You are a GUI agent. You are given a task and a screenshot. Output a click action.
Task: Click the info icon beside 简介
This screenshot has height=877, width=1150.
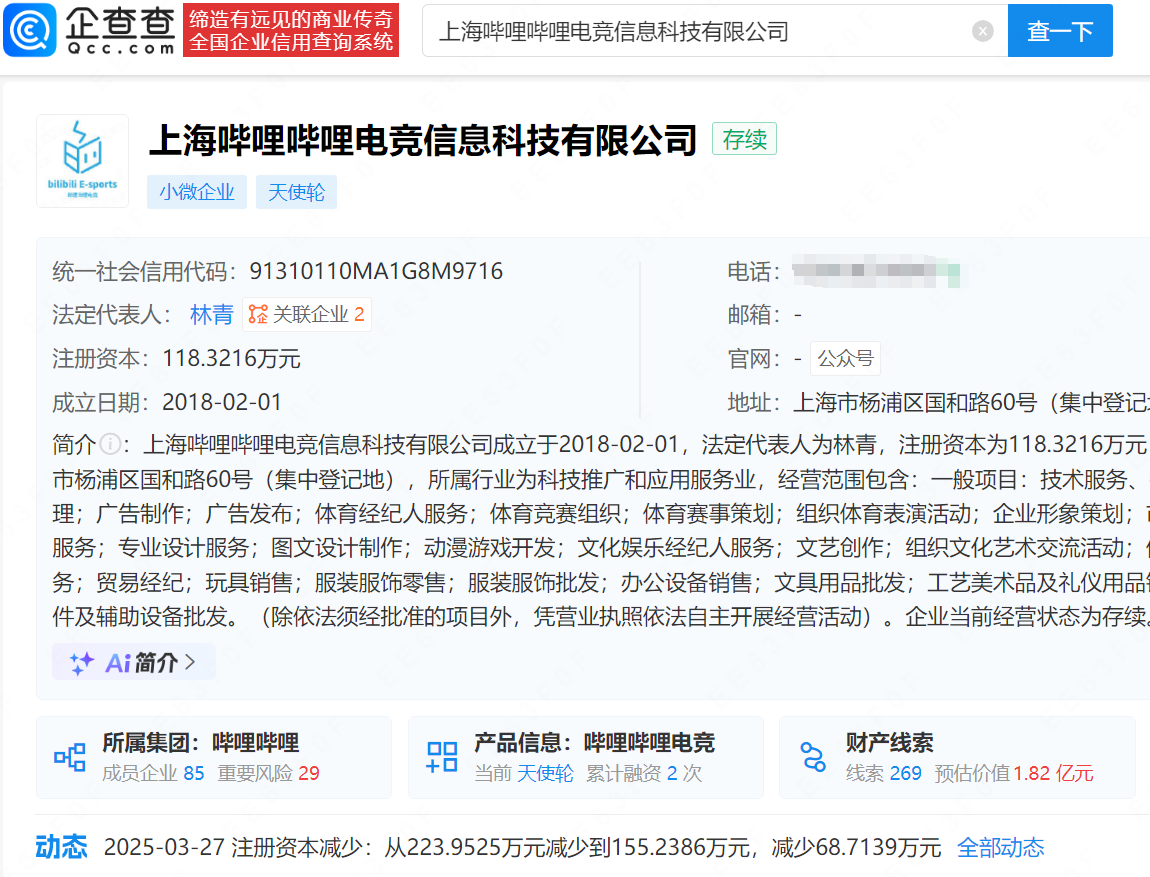tap(110, 443)
